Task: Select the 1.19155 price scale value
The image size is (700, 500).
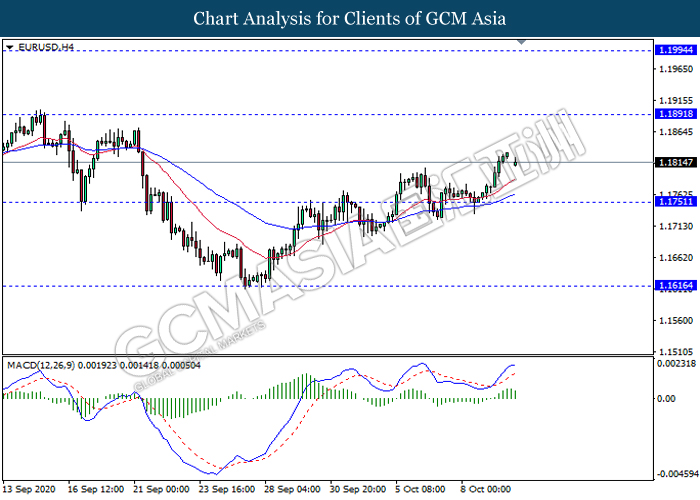Action: pyautogui.click(x=676, y=100)
